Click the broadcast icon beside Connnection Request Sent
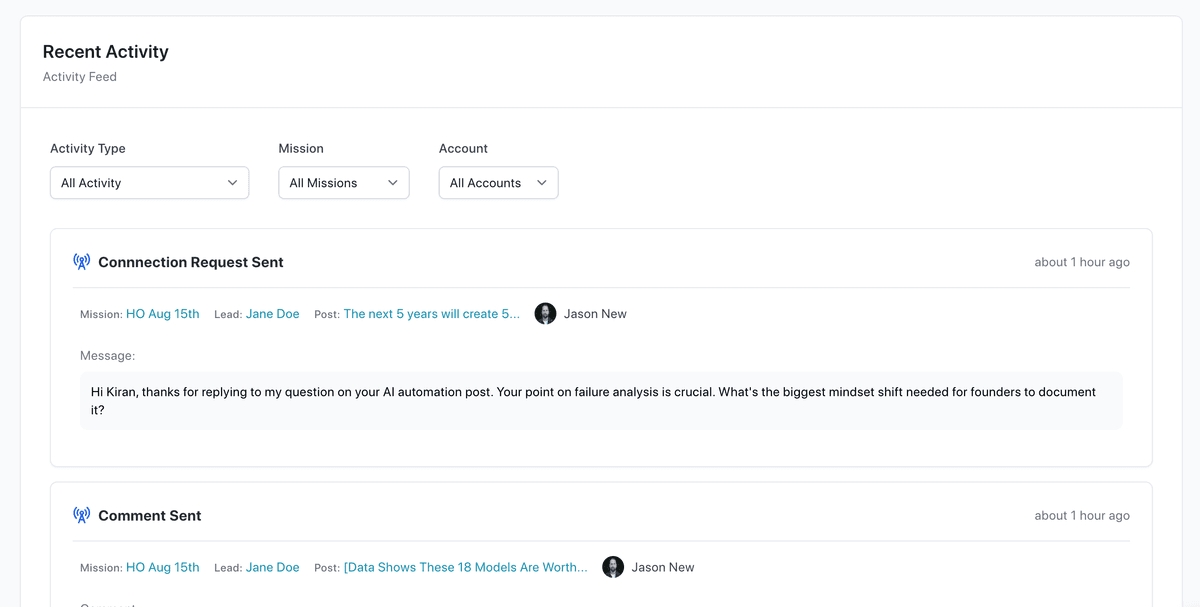This screenshot has height=607, width=1200. point(82,262)
